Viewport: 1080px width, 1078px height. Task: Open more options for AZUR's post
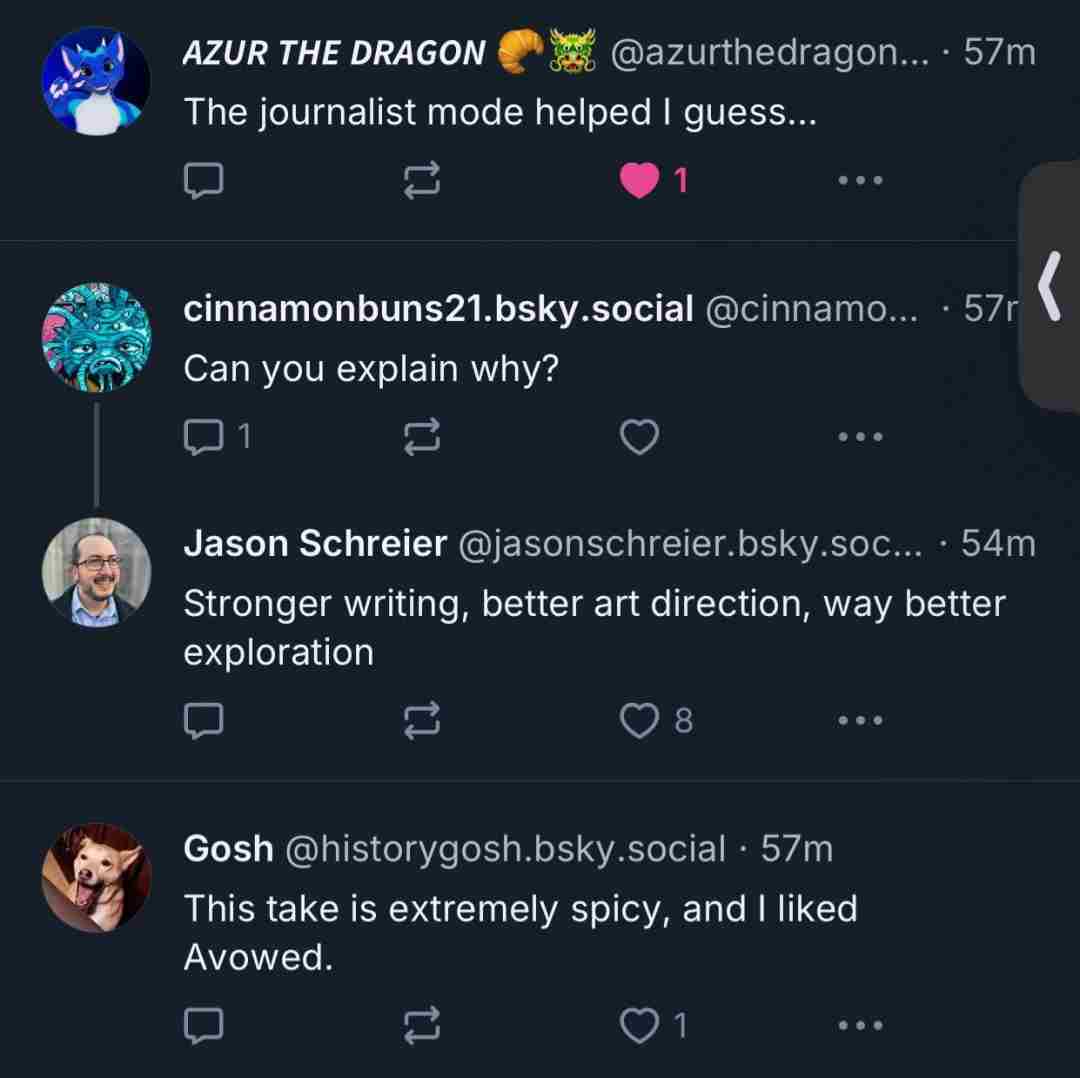tap(860, 181)
